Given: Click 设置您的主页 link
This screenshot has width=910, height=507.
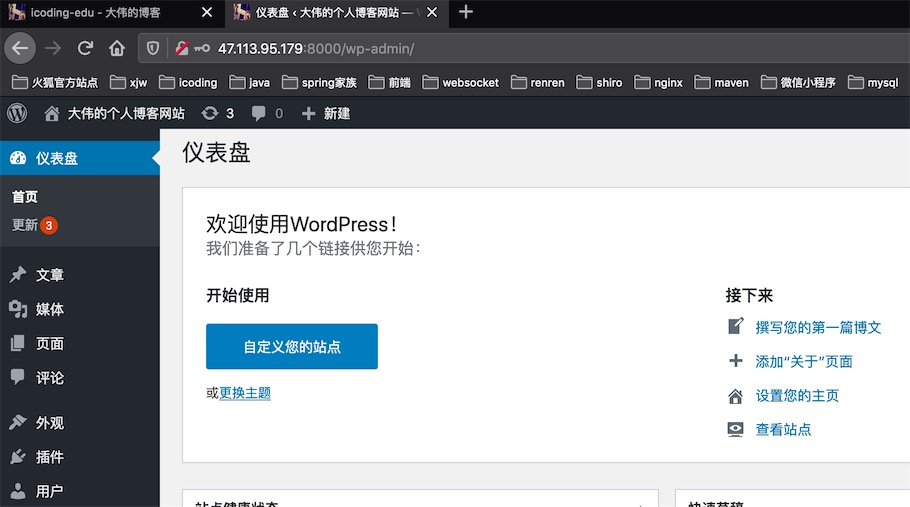Looking at the screenshot, I should tap(797, 396).
